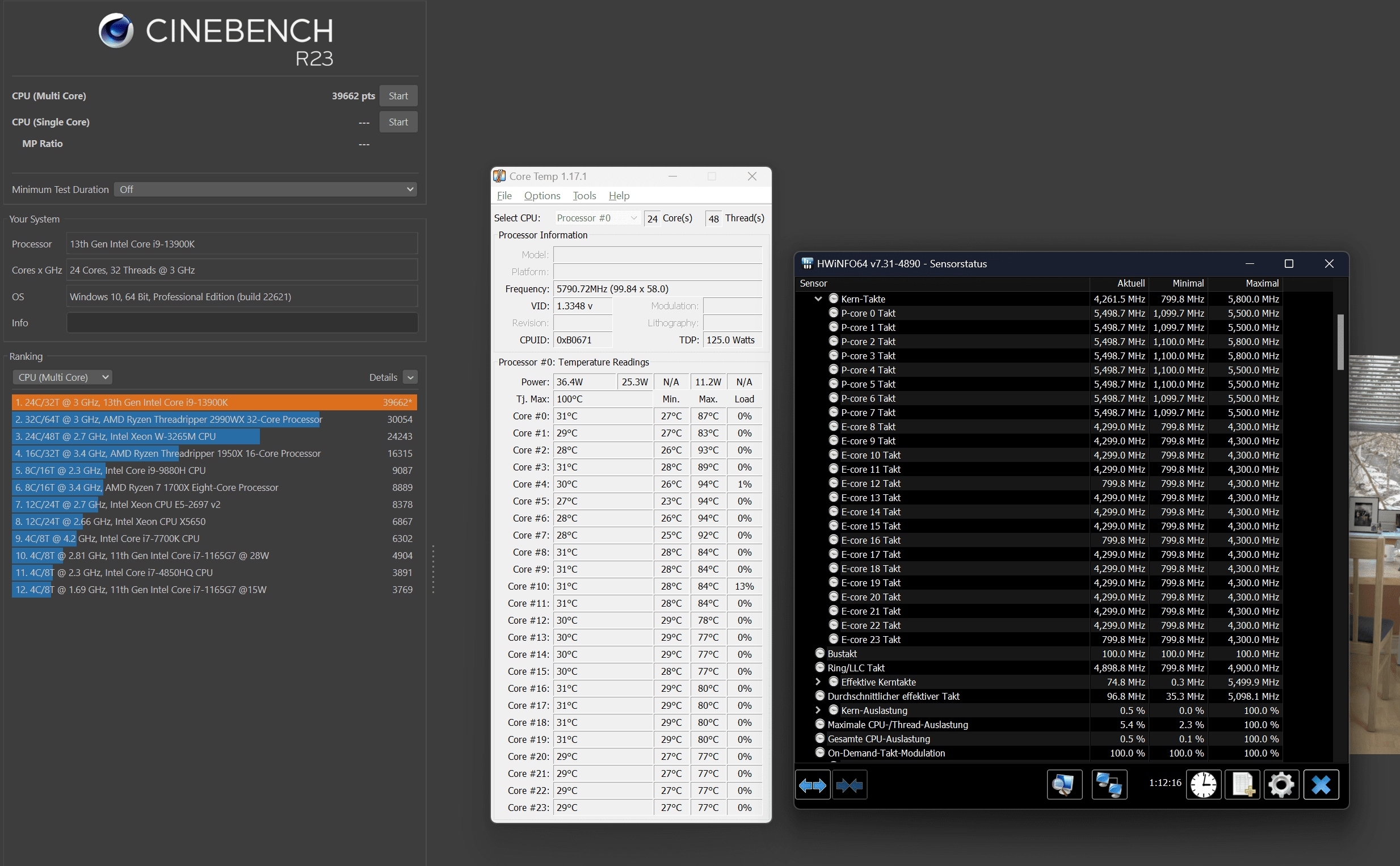Open the Tools menu in Core Temp
This screenshot has height=866, width=1400.
[584, 196]
